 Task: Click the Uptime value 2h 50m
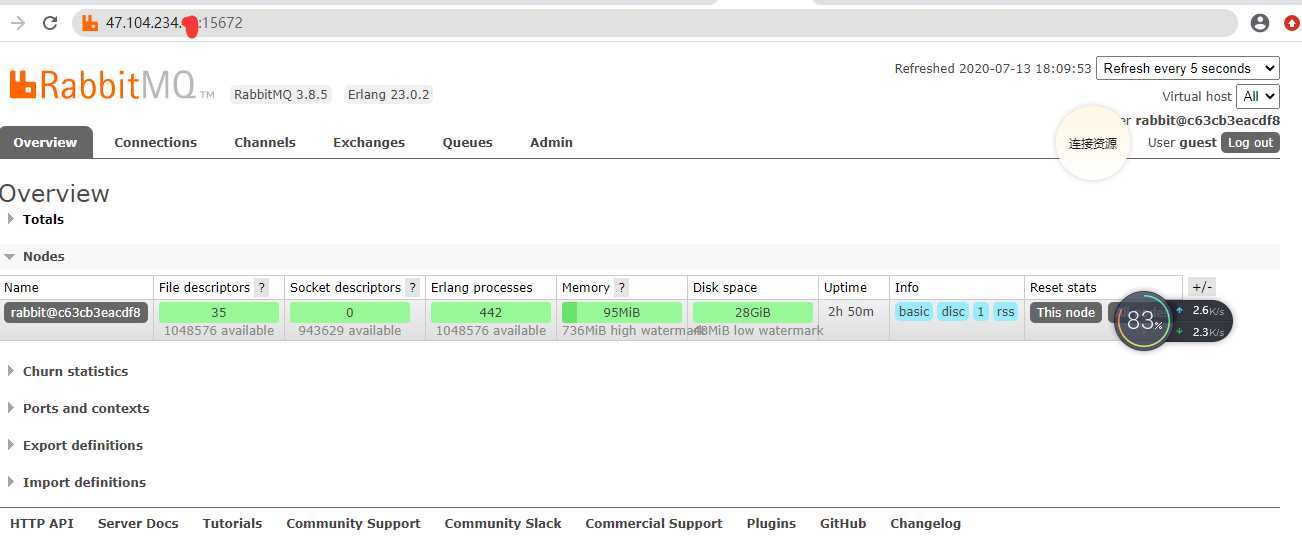pyautogui.click(x=851, y=311)
